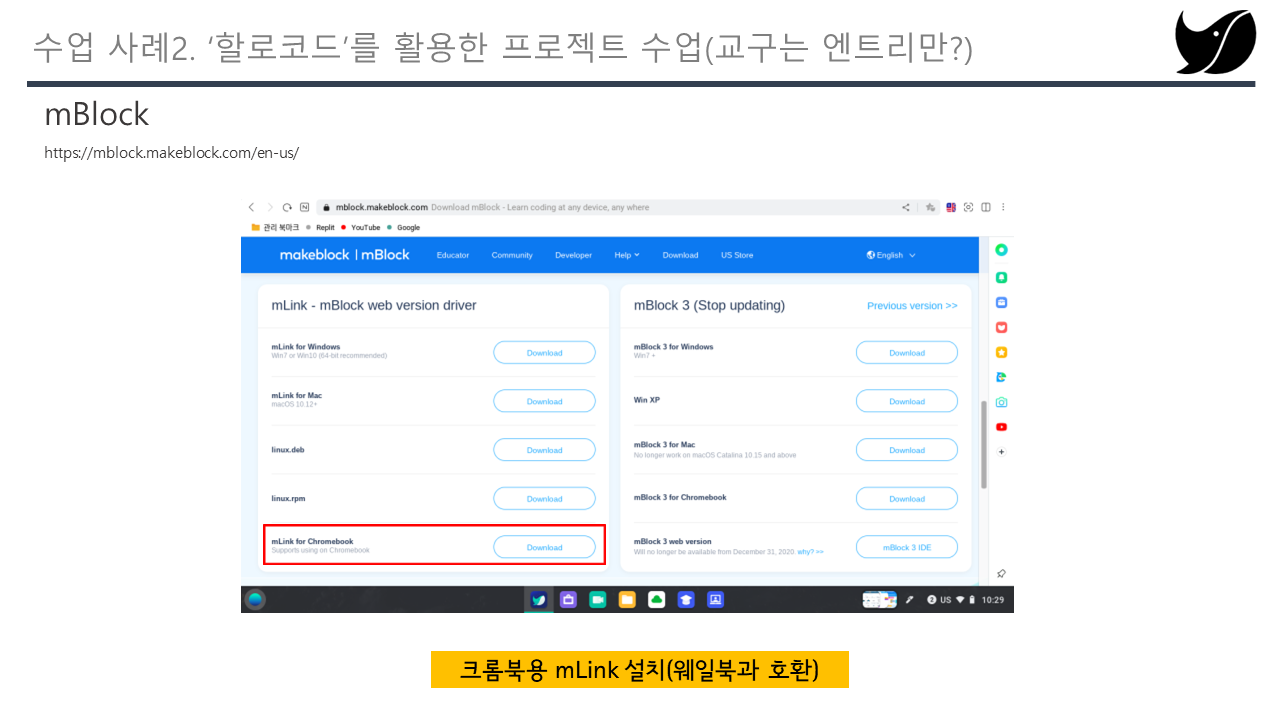
Task: Open the Previous version >> link
Action: pos(912,306)
